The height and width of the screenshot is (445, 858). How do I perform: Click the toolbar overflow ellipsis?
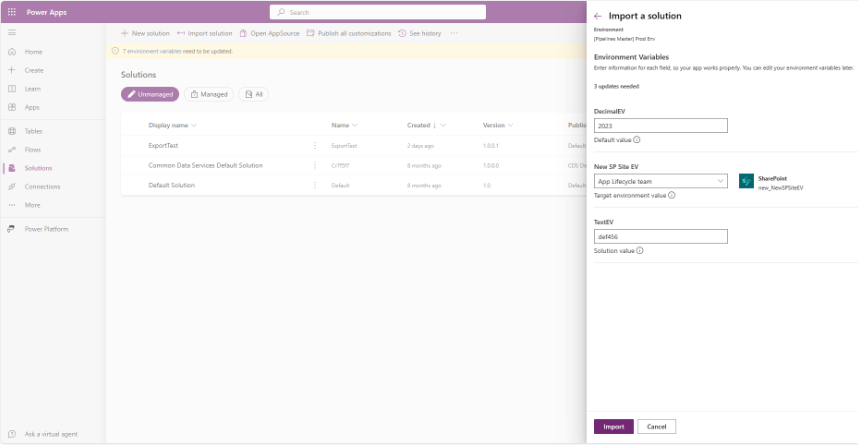pos(454,33)
